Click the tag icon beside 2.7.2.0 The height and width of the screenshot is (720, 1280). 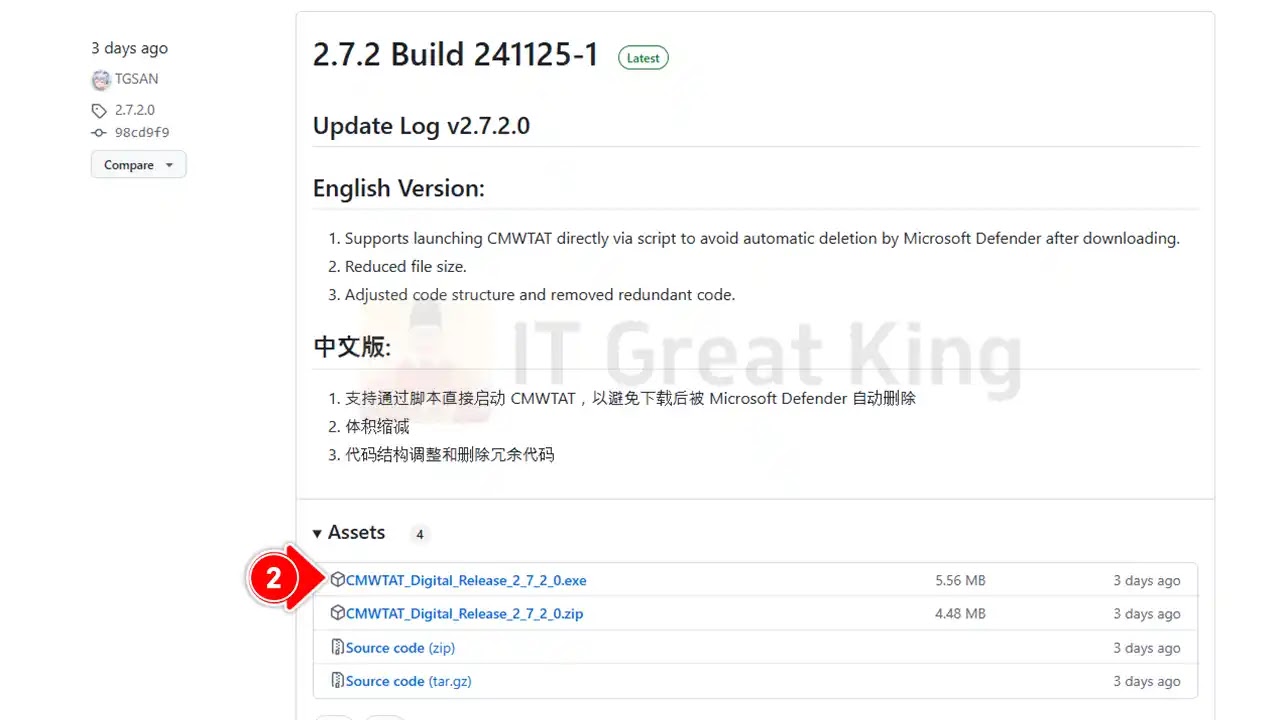click(98, 111)
